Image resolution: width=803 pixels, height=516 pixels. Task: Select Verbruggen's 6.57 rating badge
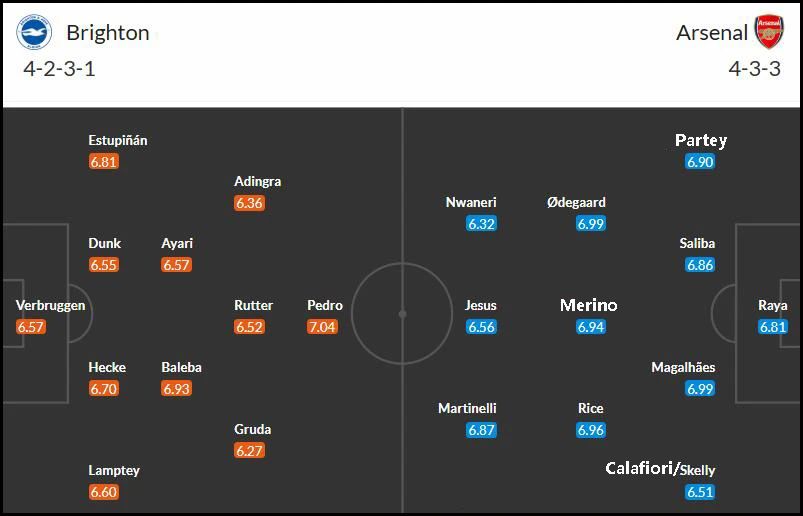pyautogui.click(x=31, y=327)
